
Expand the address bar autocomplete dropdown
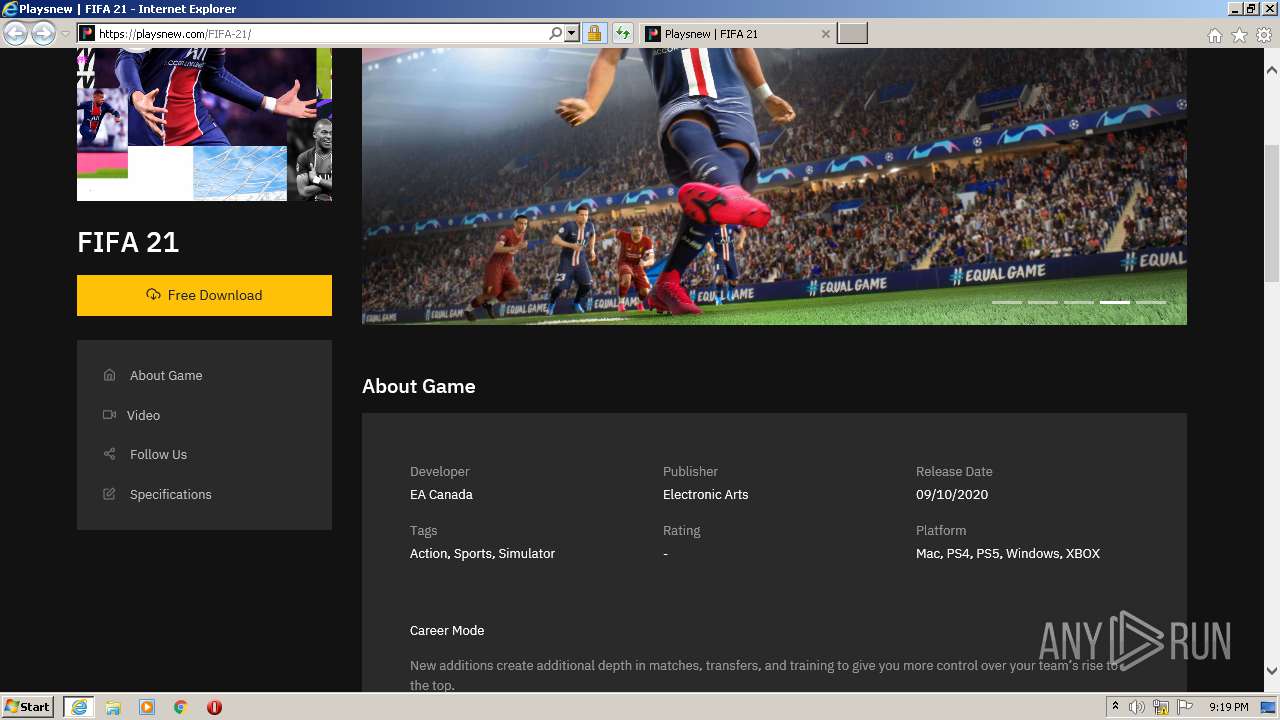coord(572,33)
